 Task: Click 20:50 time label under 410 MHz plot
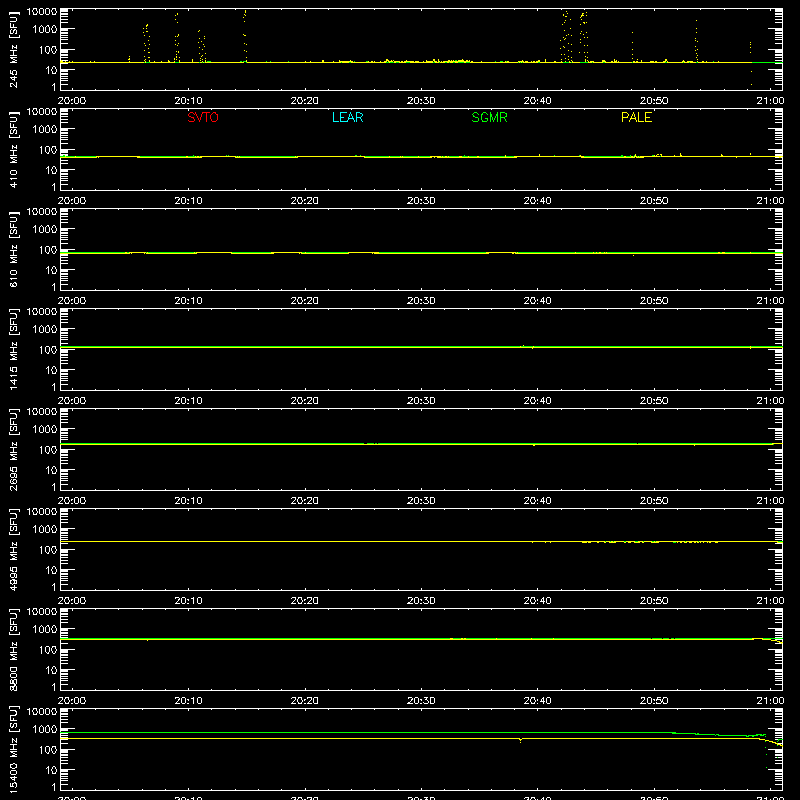point(654,201)
